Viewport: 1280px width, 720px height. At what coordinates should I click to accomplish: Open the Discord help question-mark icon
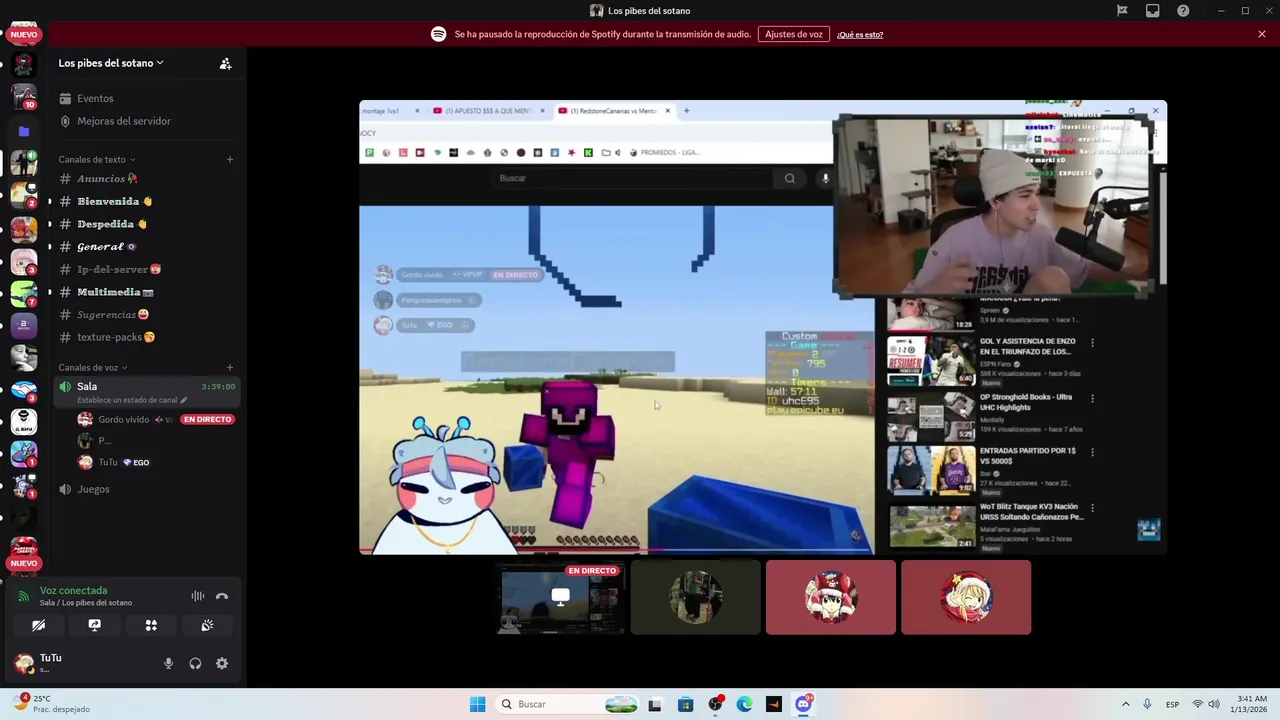pos(1183,11)
